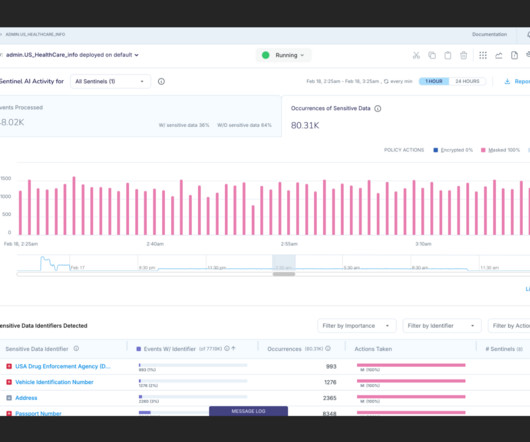Click the timeline overview scrollbar handle
The image size is (530, 442).
(x=284, y=274)
